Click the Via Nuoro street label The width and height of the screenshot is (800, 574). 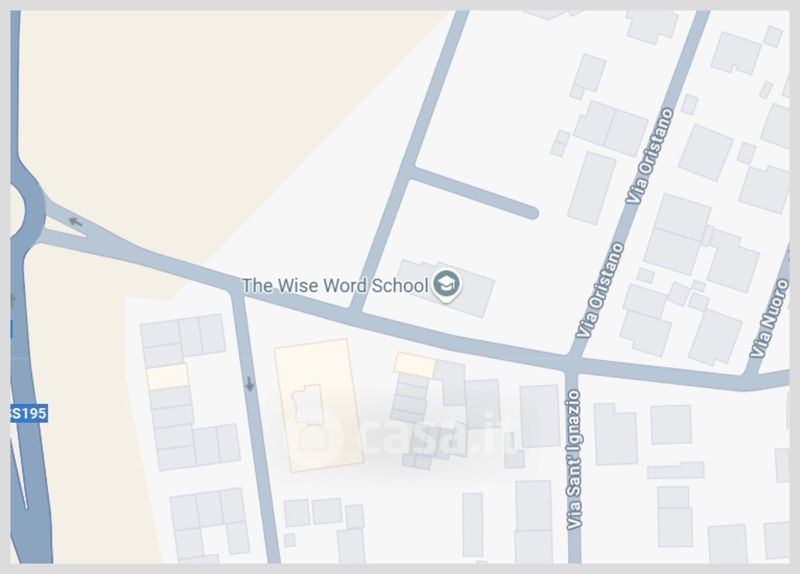point(769,319)
